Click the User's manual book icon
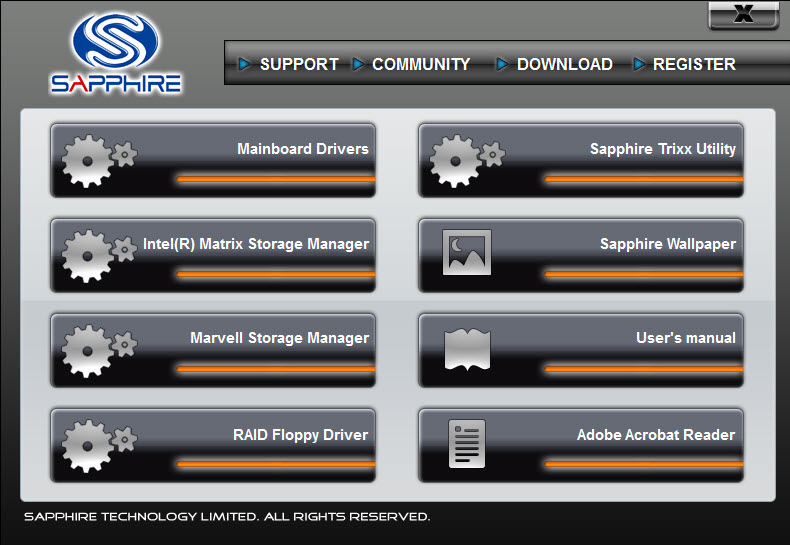This screenshot has height=545, width=790. point(467,350)
